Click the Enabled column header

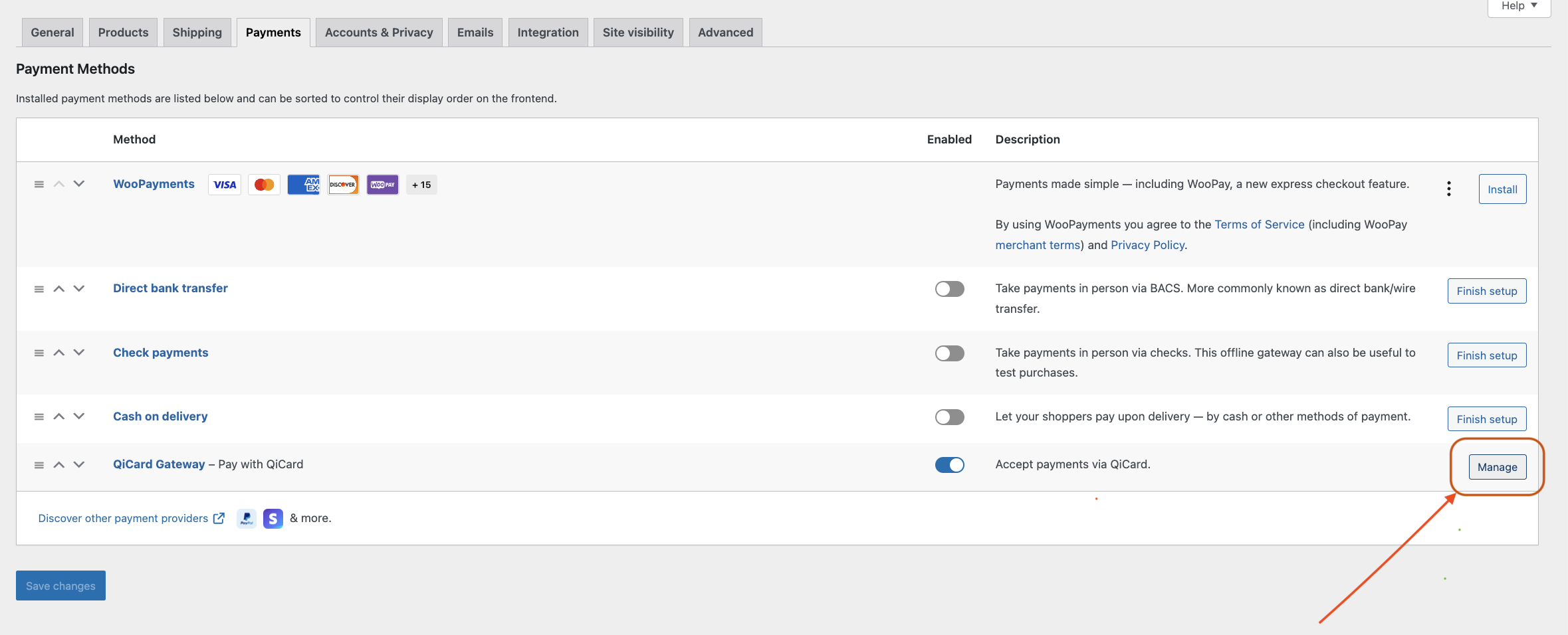[949, 139]
